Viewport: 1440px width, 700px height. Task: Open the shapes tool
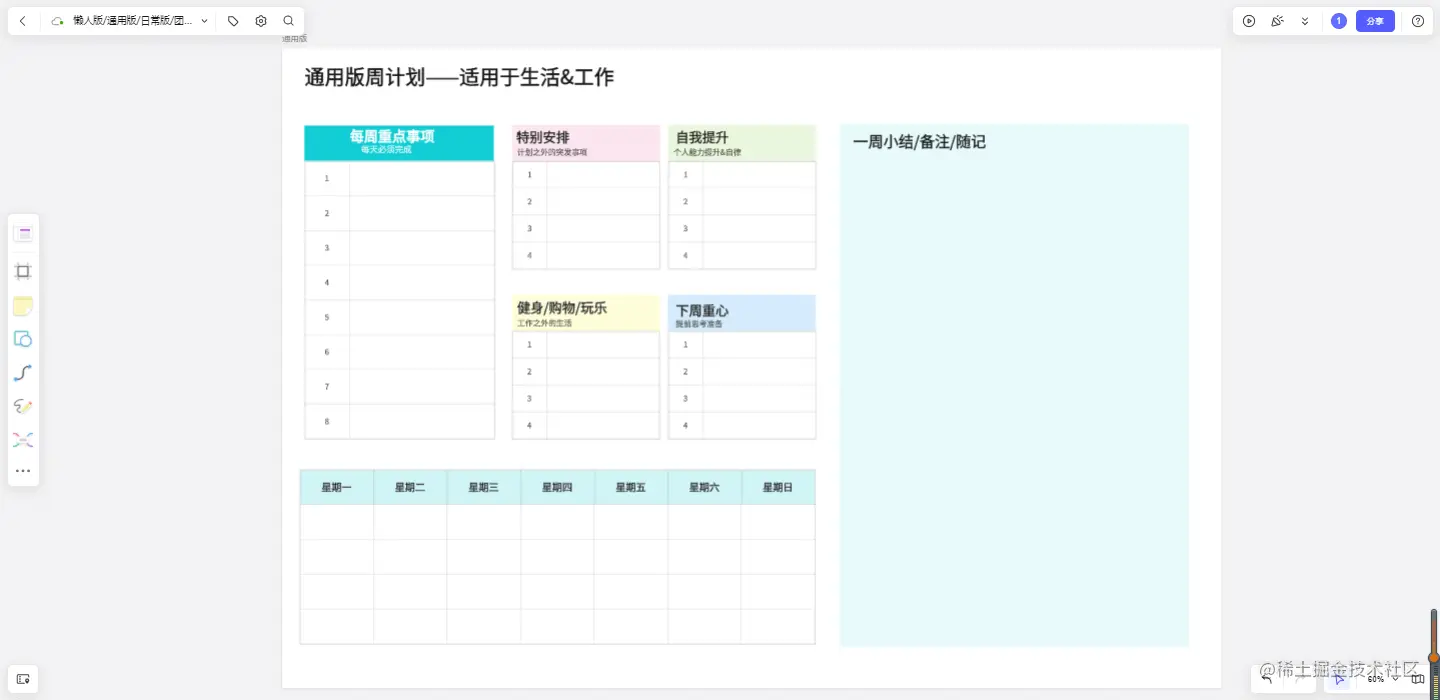click(x=23, y=339)
